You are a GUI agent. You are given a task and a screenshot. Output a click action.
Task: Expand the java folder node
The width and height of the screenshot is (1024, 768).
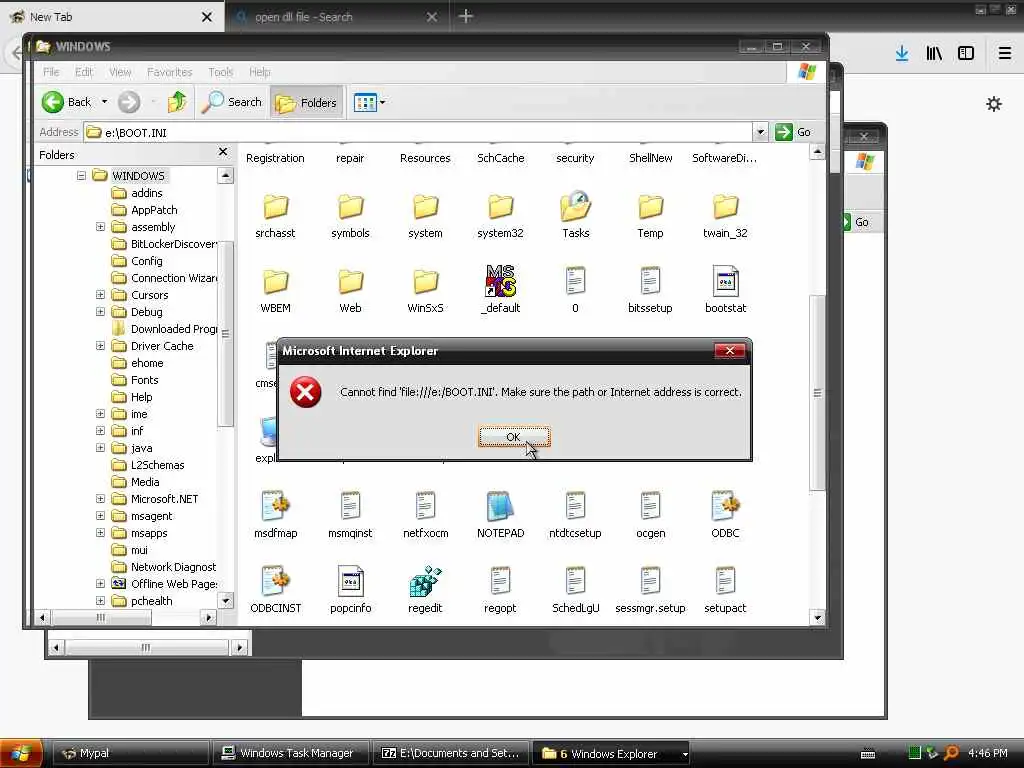[x=100, y=448]
